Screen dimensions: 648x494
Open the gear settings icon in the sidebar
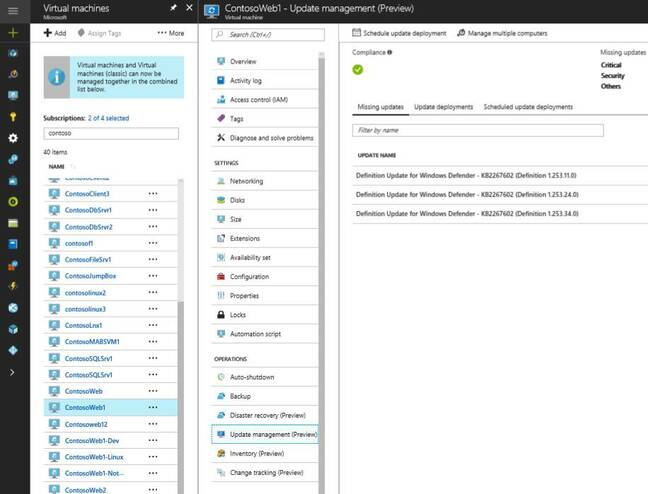13,138
